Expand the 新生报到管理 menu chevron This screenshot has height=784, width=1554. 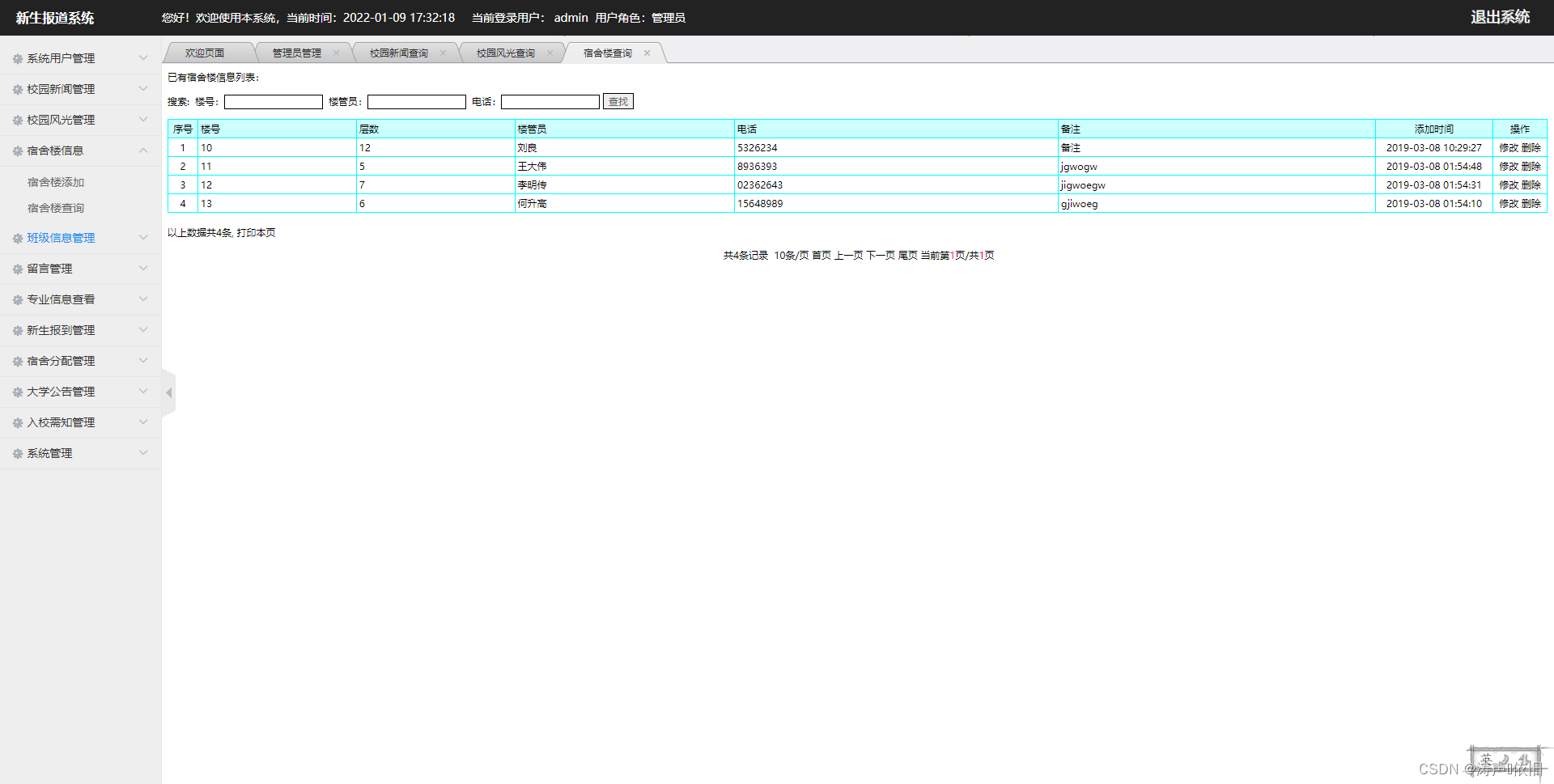tap(143, 329)
